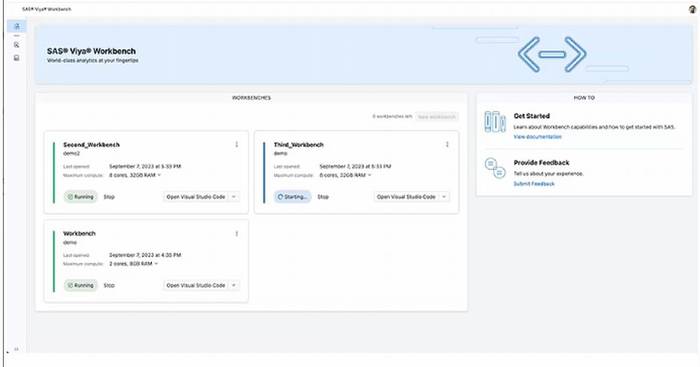Open Visual Studio Code for Workbench demo
This screenshot has height=367, width=700.
tap(196, 285)
